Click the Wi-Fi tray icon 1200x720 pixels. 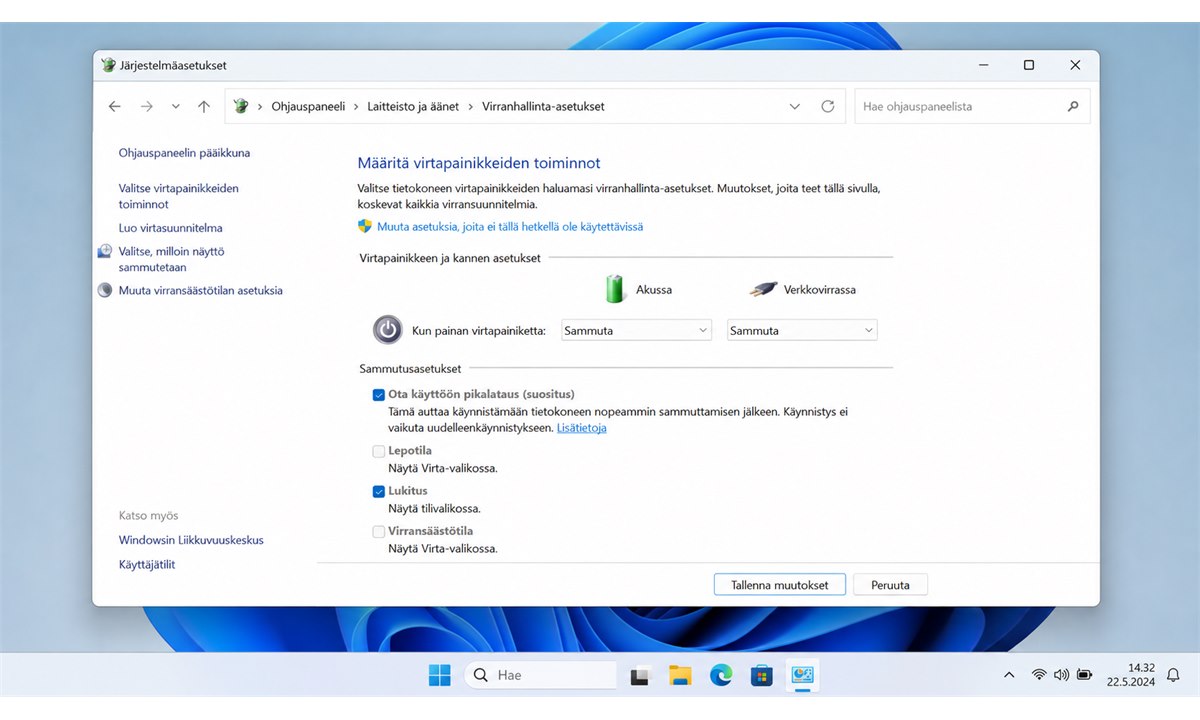click(x=1039, y=675)
